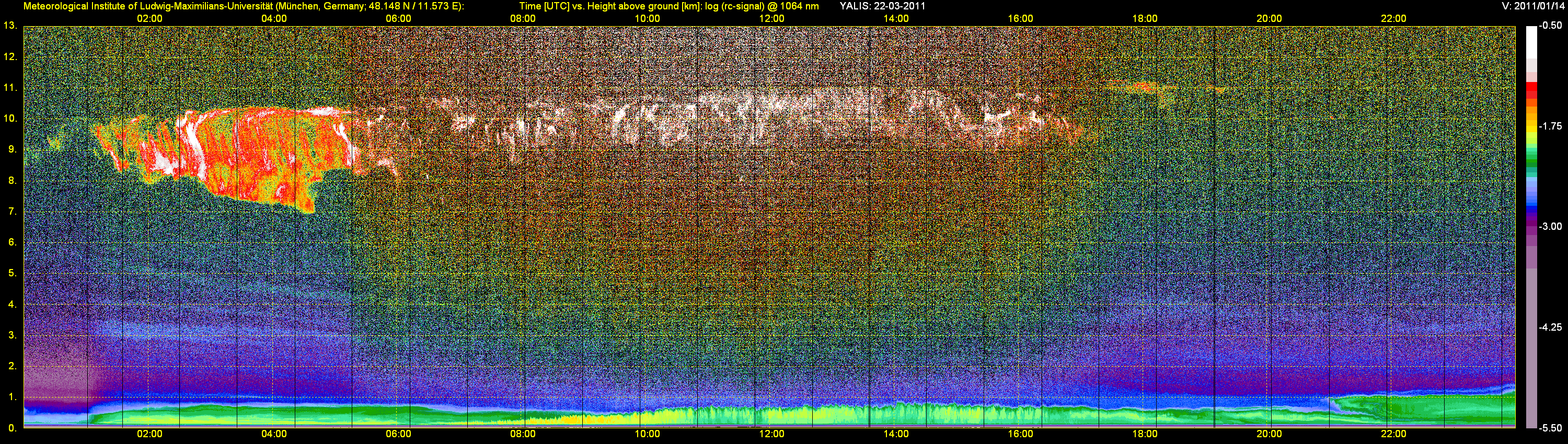Click the 08:00 label on the bottom axis
Screen dimensions: 1568x444
point(522,434)
